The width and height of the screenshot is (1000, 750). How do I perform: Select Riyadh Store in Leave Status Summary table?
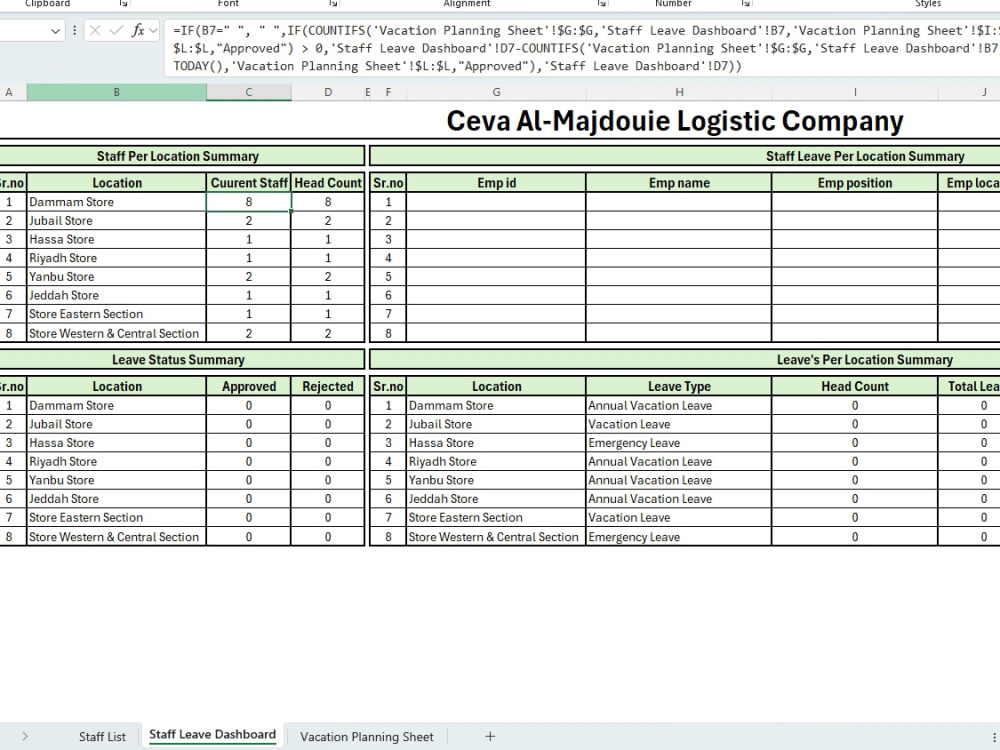tap(117, 461)
